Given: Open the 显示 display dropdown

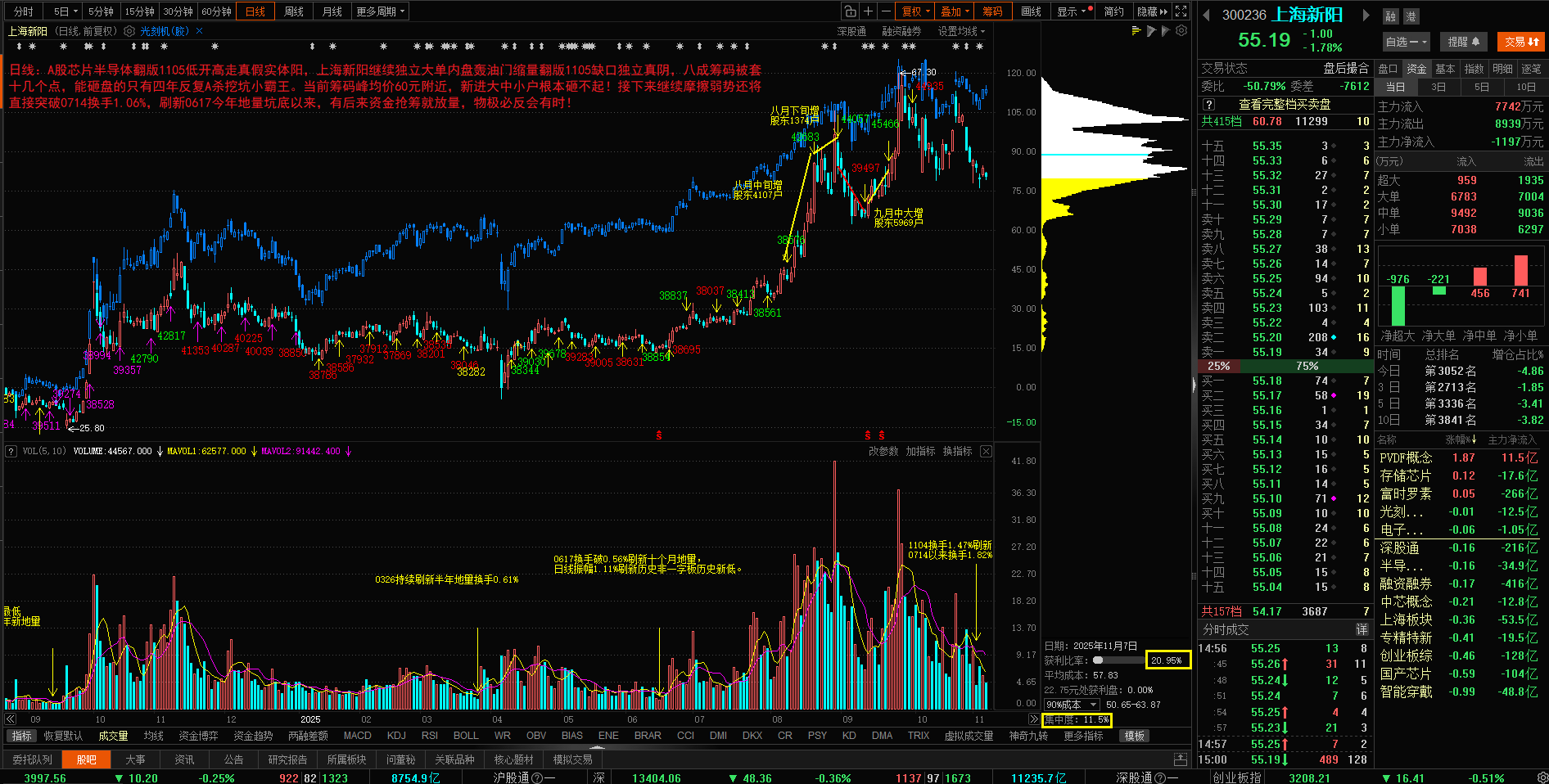Looking at the screenshot, I should (1074, 11).
